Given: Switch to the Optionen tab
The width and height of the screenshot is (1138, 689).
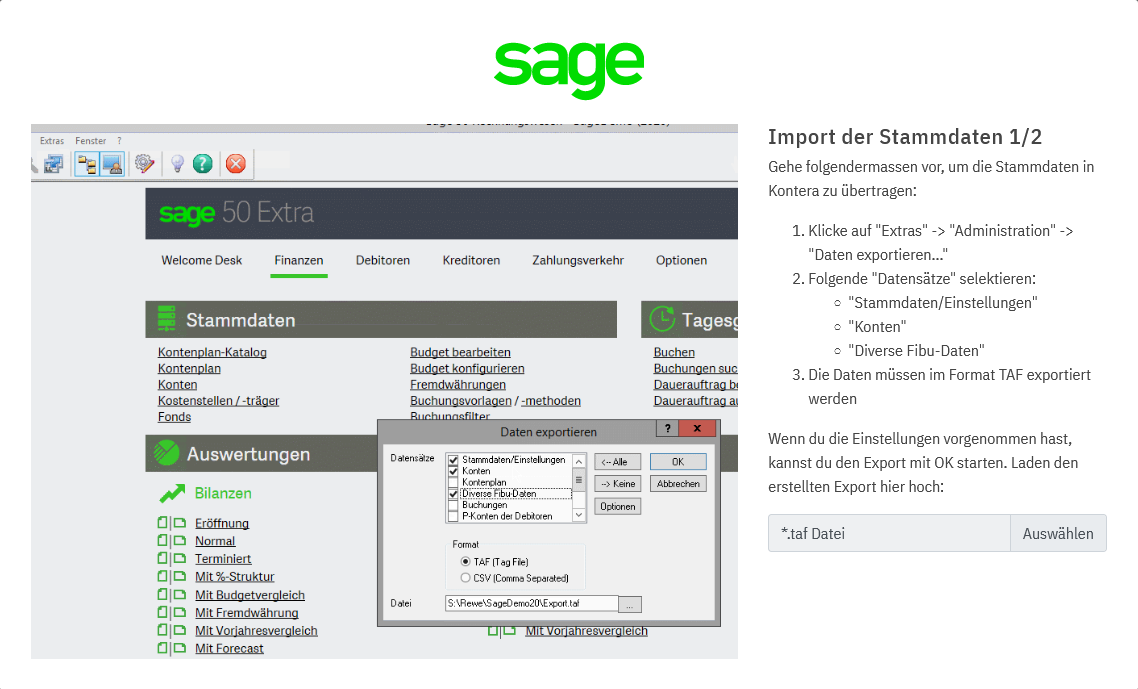Looking at the screenshot, I should coord(681,260).
